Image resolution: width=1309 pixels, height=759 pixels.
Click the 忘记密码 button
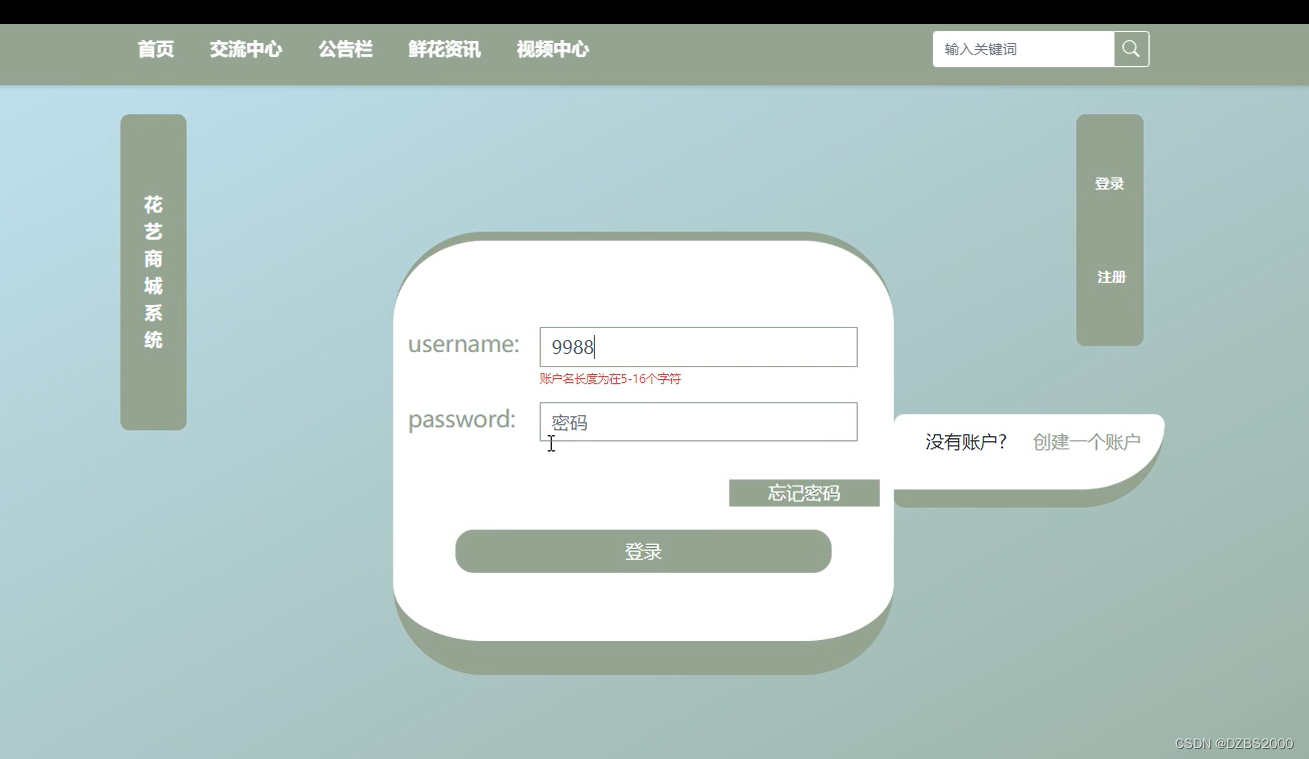click(x=804, y=493)
